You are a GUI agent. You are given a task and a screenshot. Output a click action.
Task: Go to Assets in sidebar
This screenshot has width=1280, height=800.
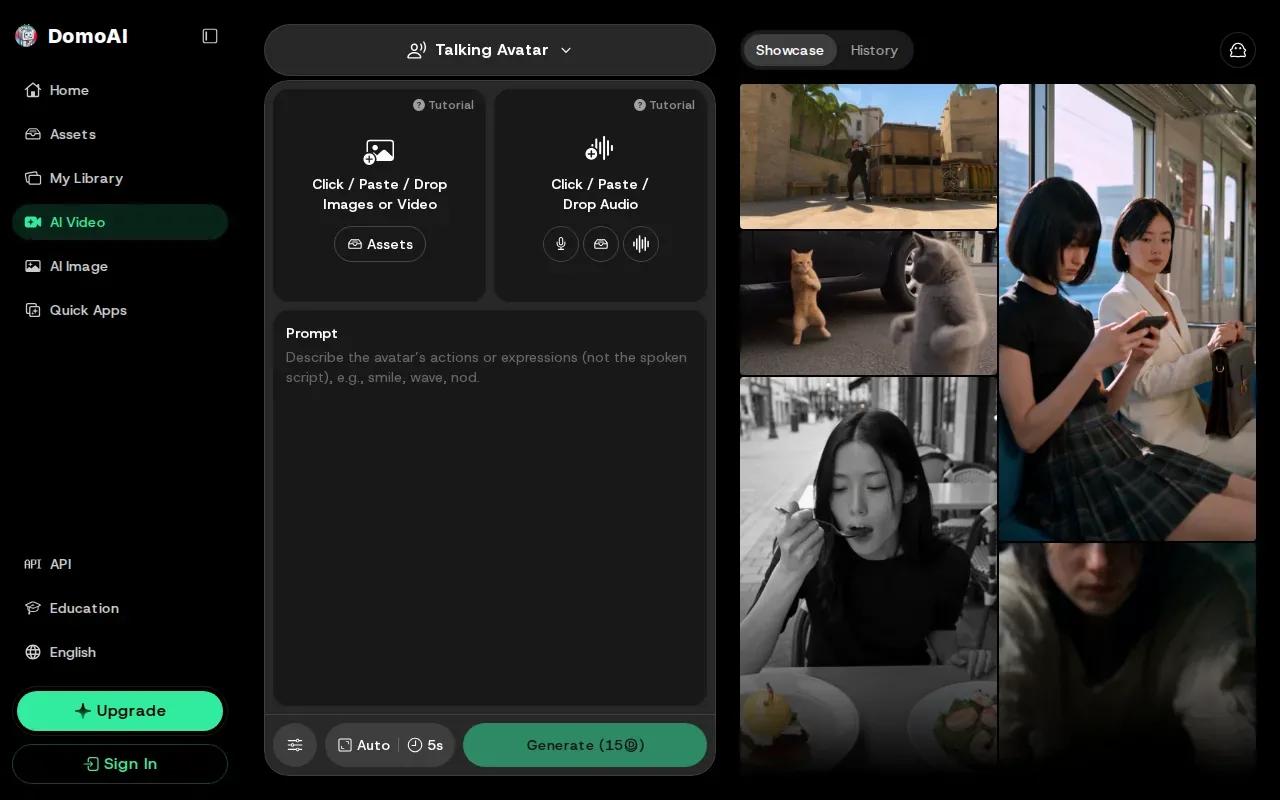(x=120, y=134)
